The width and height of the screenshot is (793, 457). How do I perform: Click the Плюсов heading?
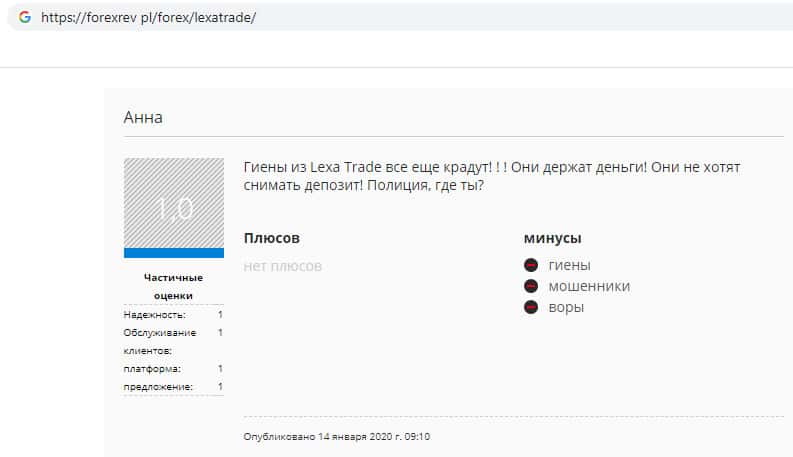coord(272,238)
